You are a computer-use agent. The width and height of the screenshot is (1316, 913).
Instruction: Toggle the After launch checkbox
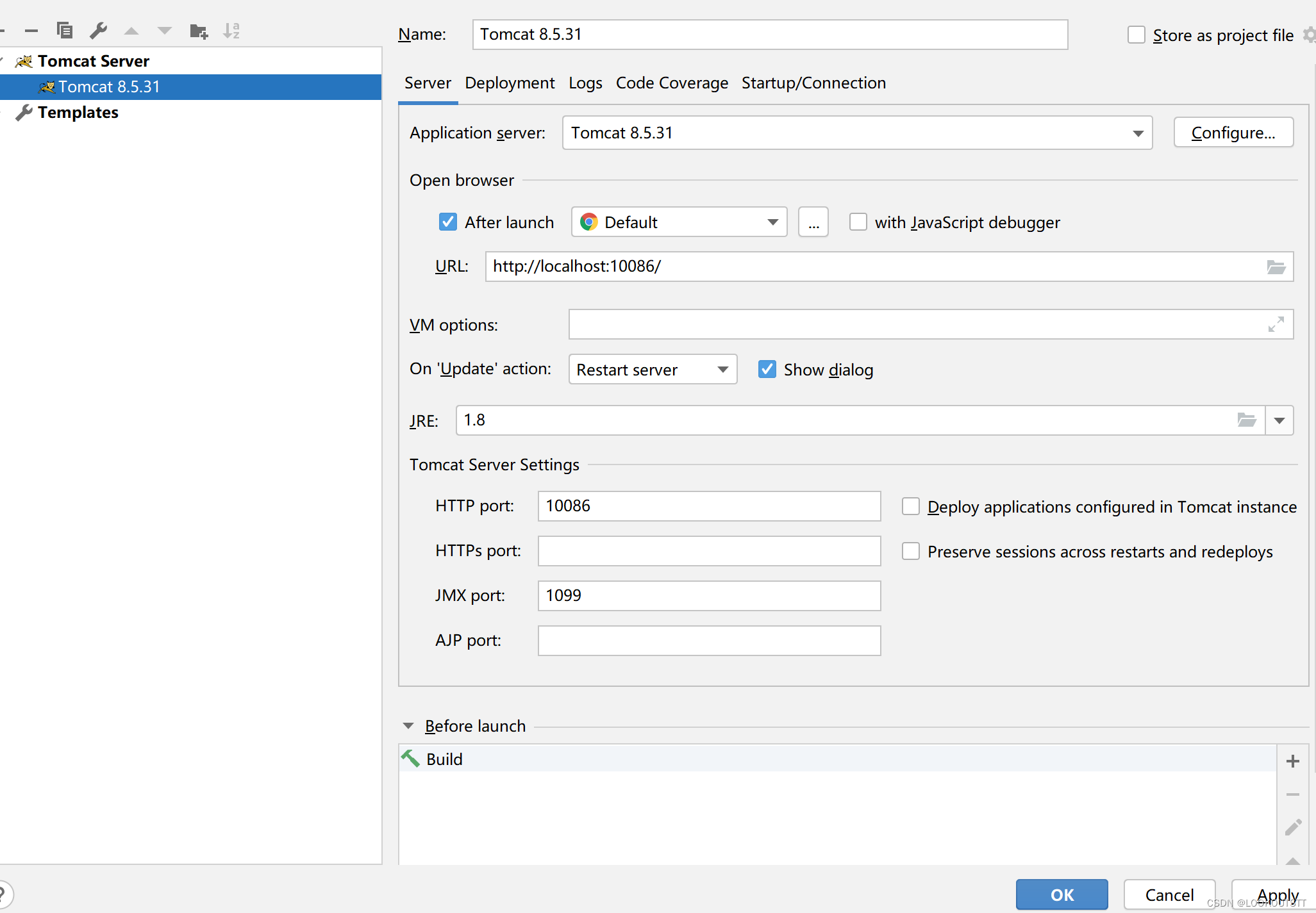448,222
